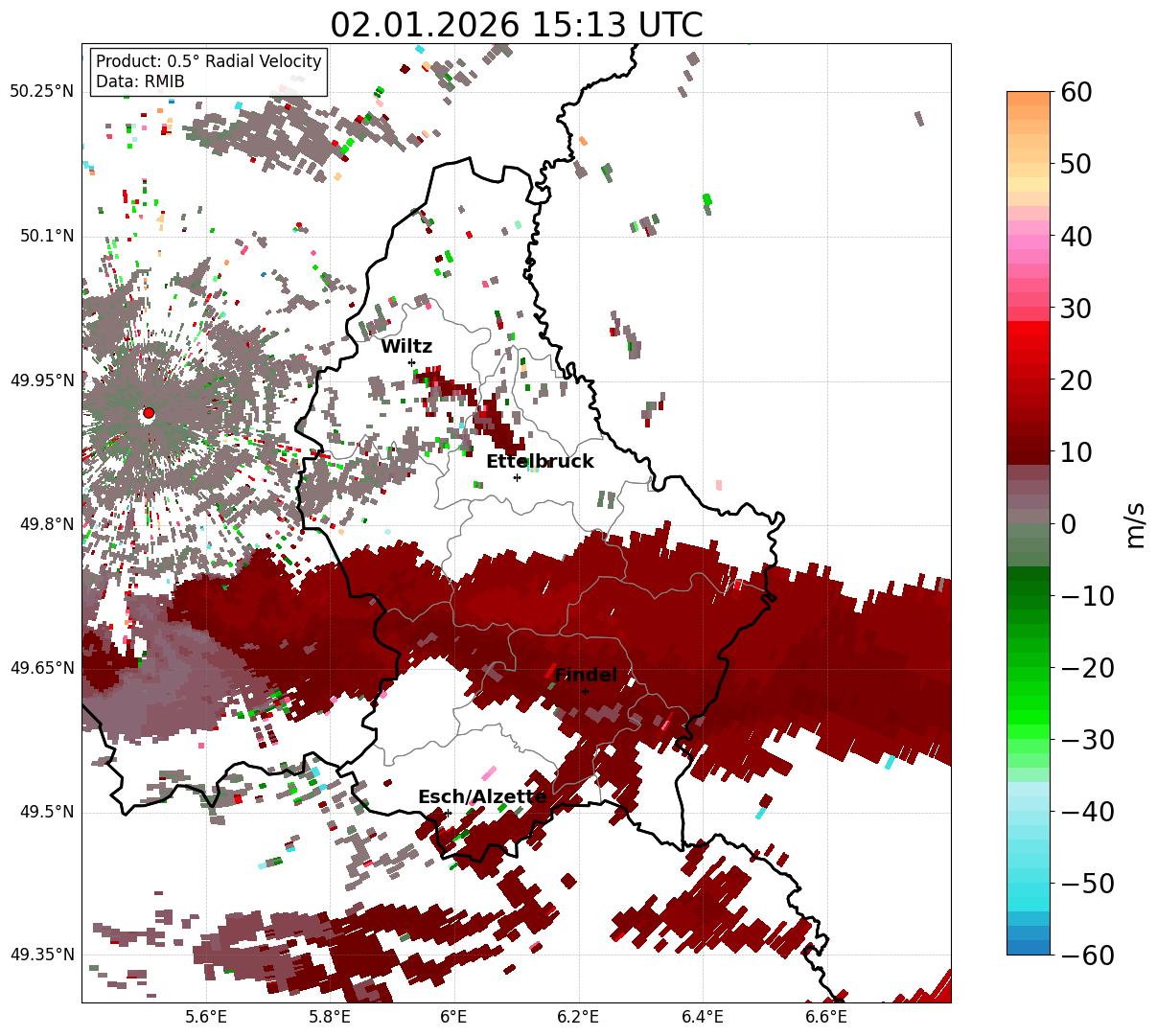Viewport: 1157px width, 1036px height.
Task: Click the 49.35°N latitude tick label
Action: [x=41, y=955]
